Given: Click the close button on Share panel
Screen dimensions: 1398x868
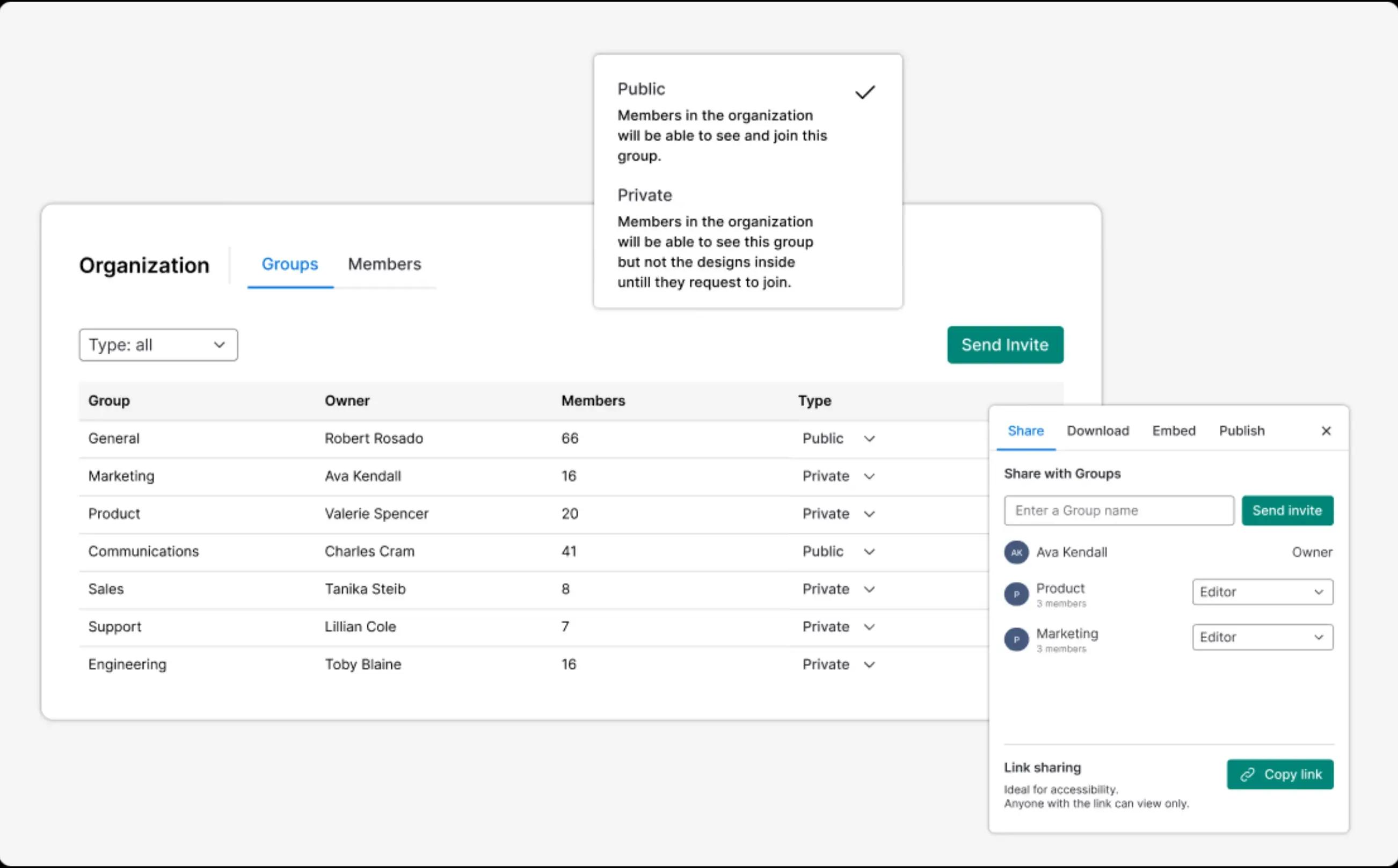Looking at the screenshot, I should pyautogui.click(x=1326, y=430).
